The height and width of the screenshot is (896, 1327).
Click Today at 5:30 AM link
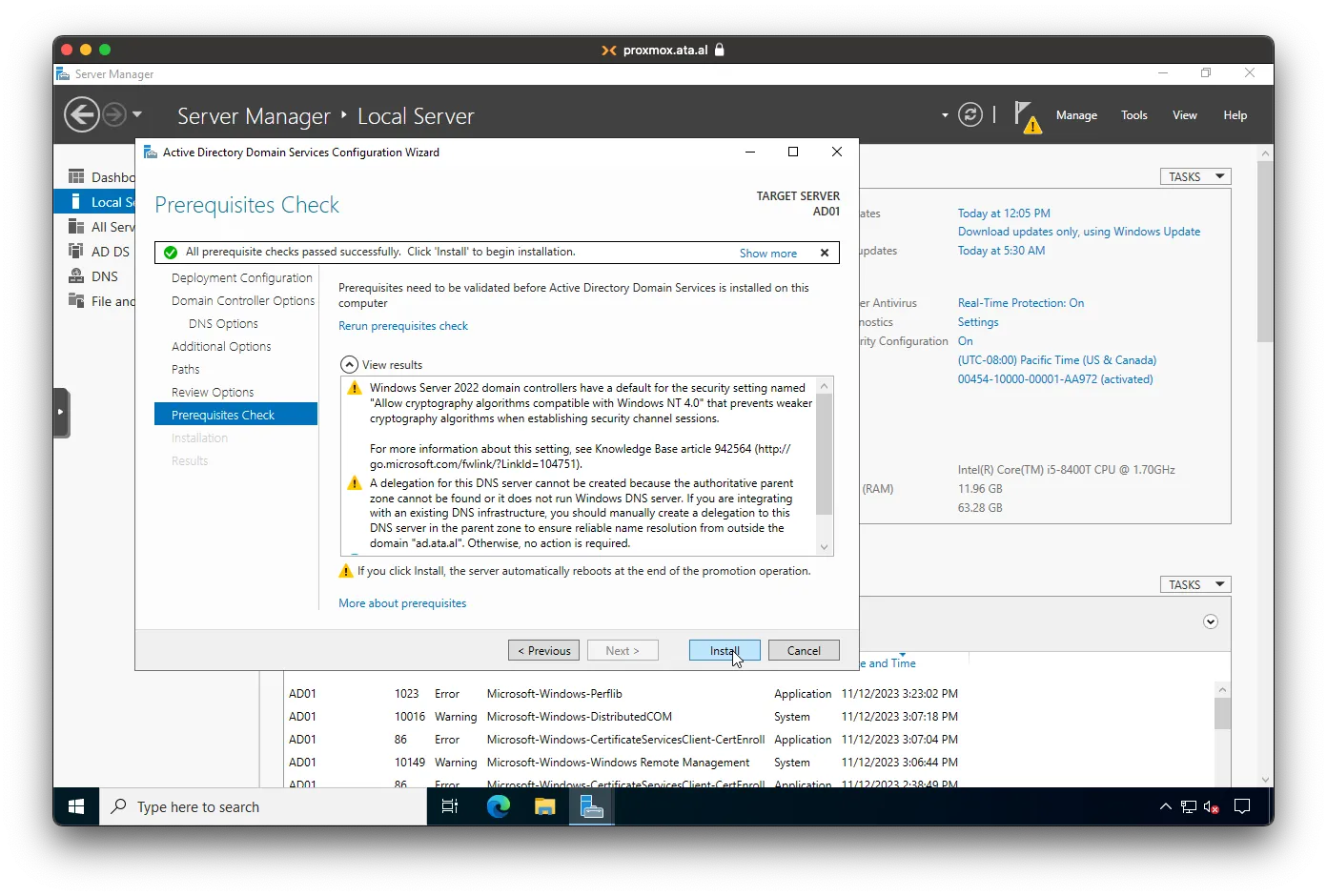pos(1001,251)
